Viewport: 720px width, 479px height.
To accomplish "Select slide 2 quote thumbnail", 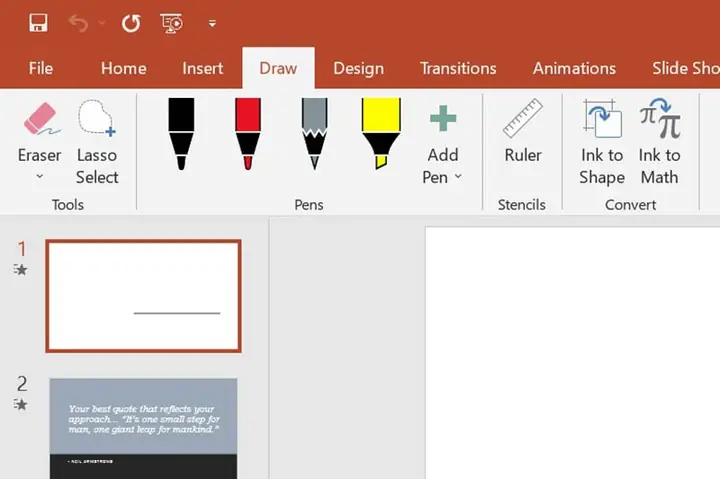I will pos(143,428).
